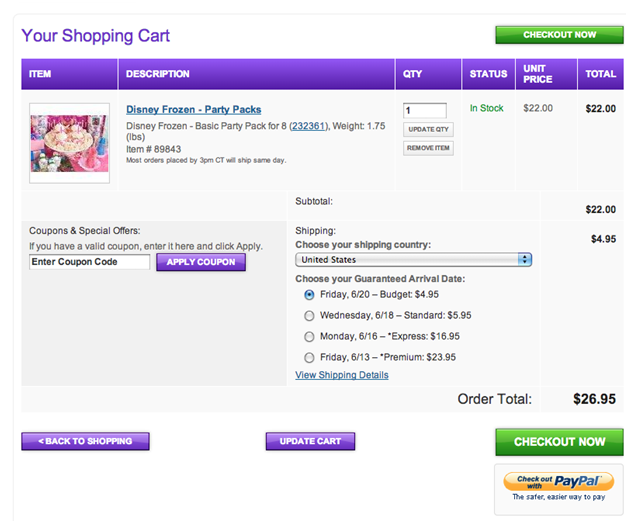628x523 pixels.
Task: Click the Remove Item button
Action: pyautogui.click(x=428, y=148)
